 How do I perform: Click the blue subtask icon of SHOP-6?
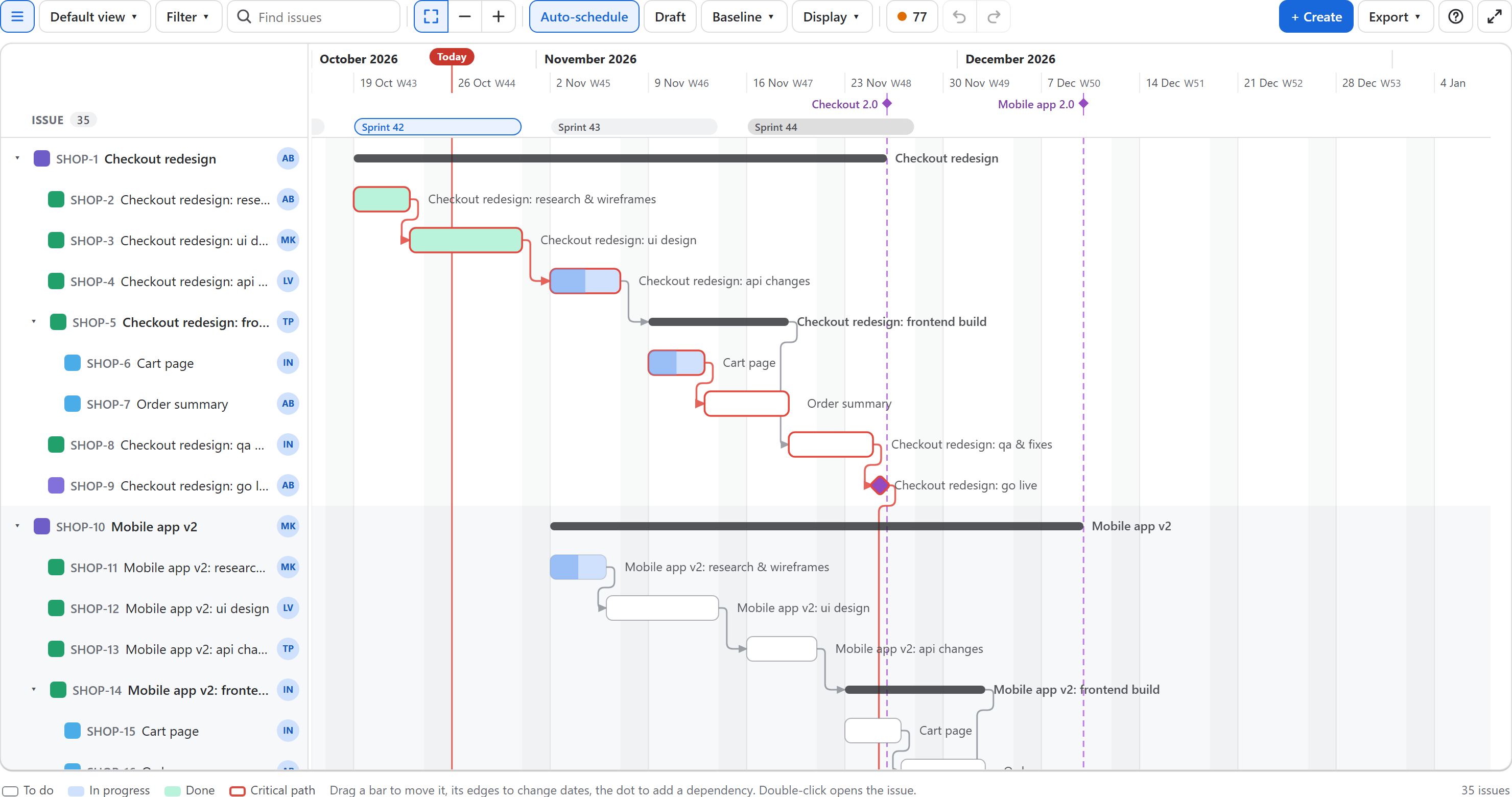pyautogui.click(x=72, y=363)
